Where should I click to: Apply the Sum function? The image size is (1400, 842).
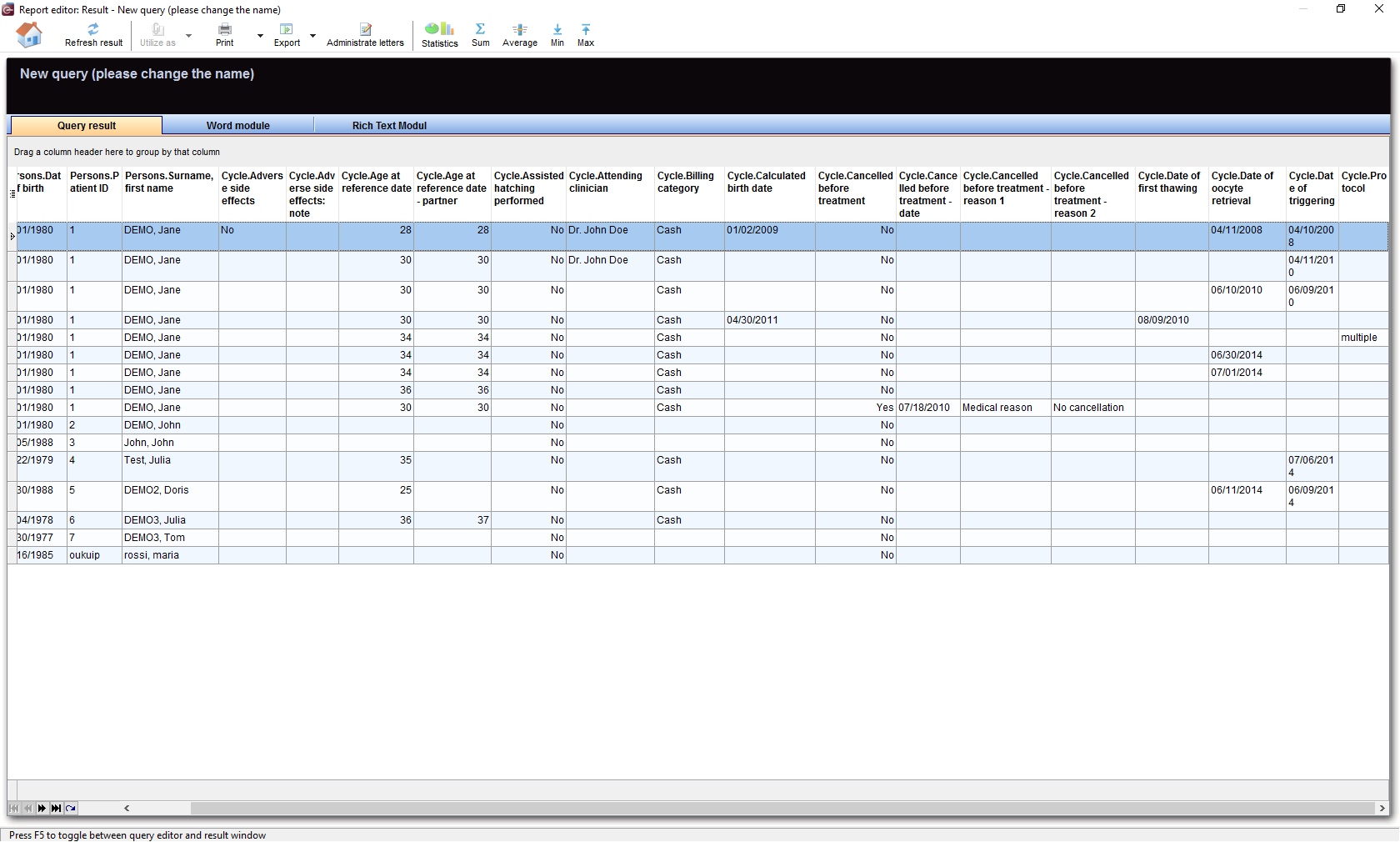coord(481,35)
